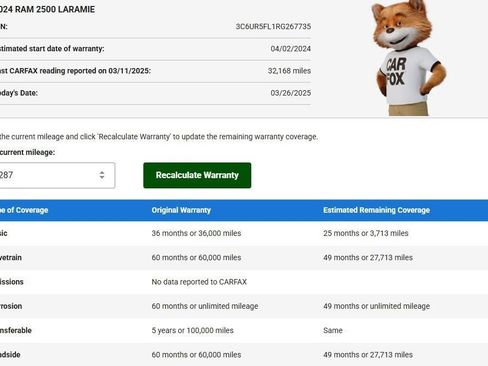Click 'Estimated start date of warranty' label
The image size is (488, 366).
tap(52, 49)
